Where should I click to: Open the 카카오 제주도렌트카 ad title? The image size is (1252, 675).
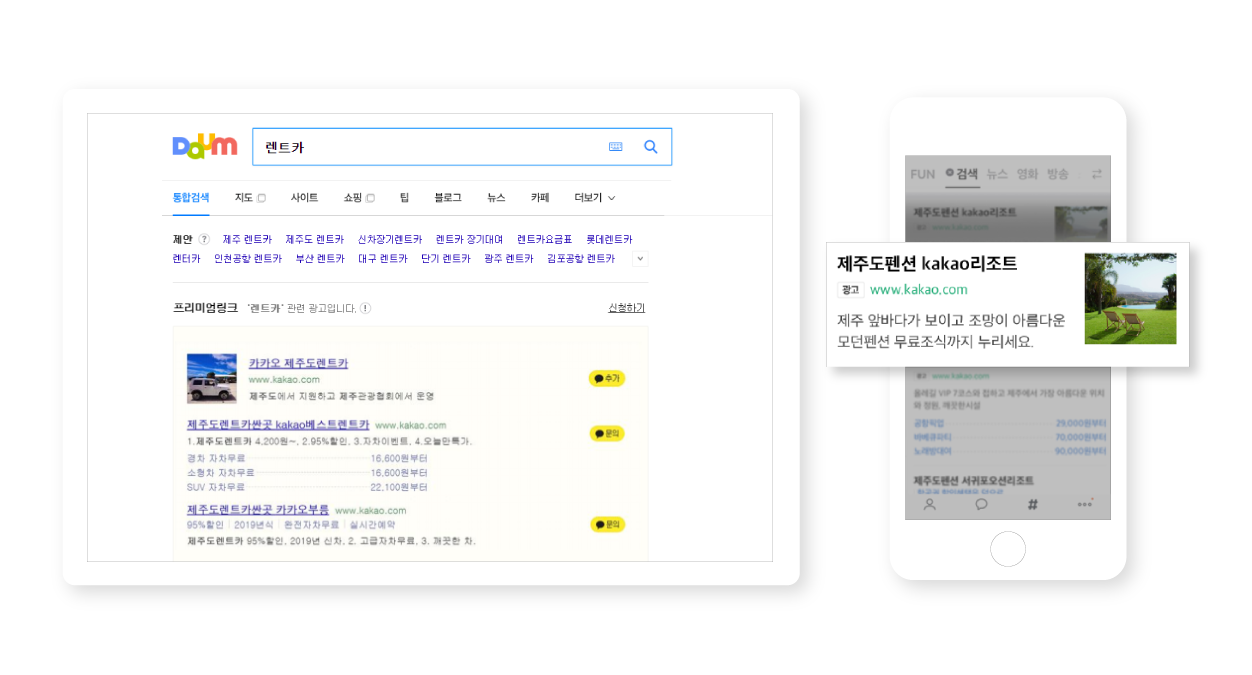[298, 363]
